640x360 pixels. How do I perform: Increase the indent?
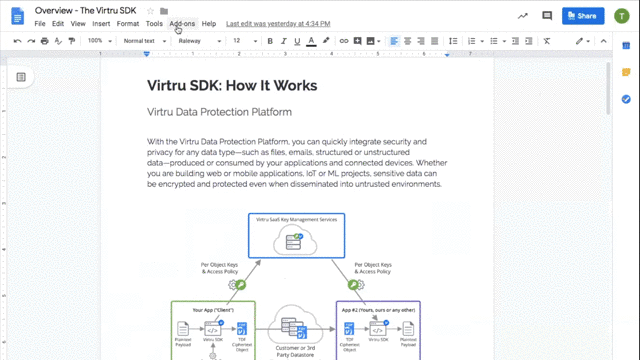coord(529,41)
